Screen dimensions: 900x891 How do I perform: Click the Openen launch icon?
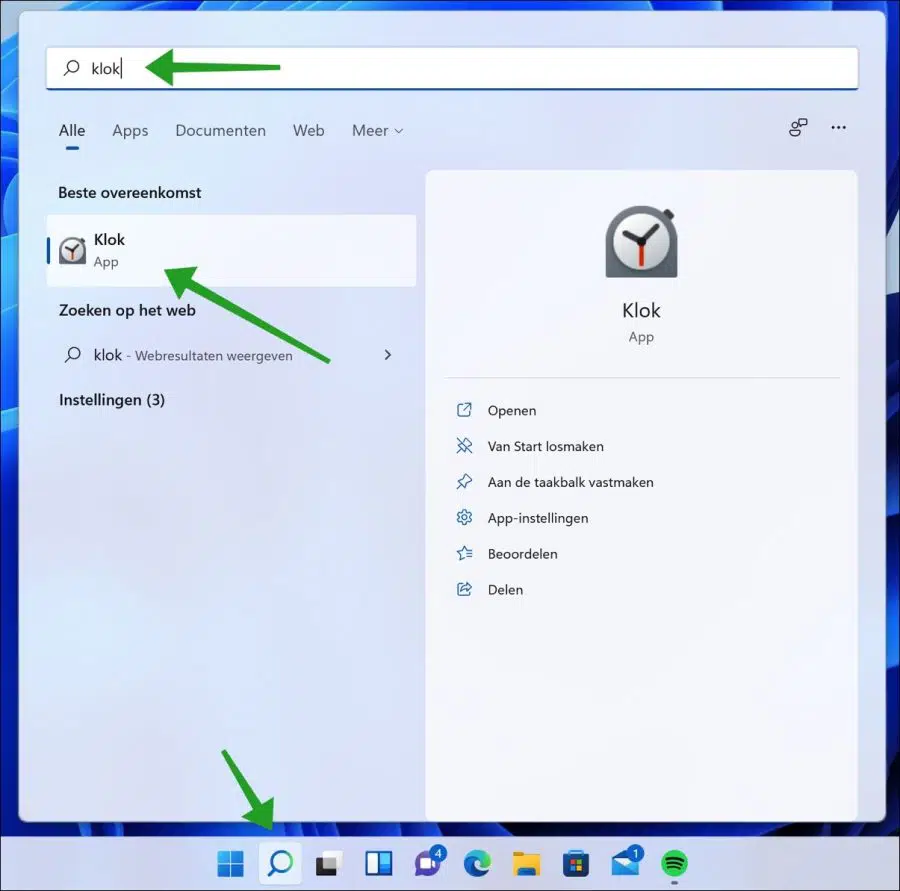click(x=464, y=410)
